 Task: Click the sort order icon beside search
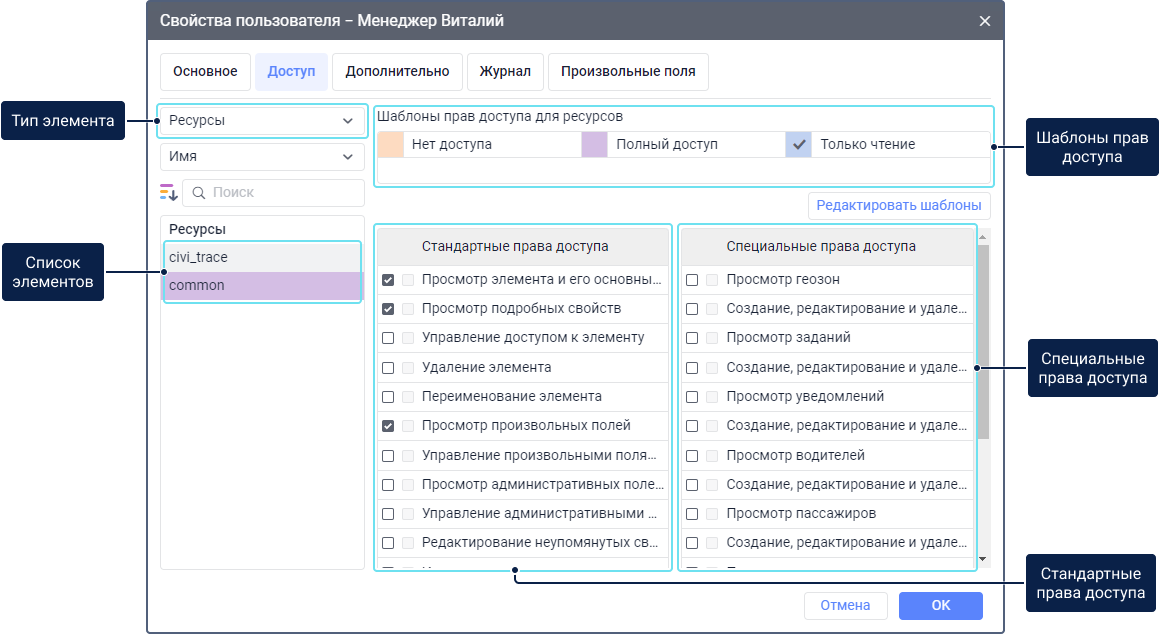(168, 192)
